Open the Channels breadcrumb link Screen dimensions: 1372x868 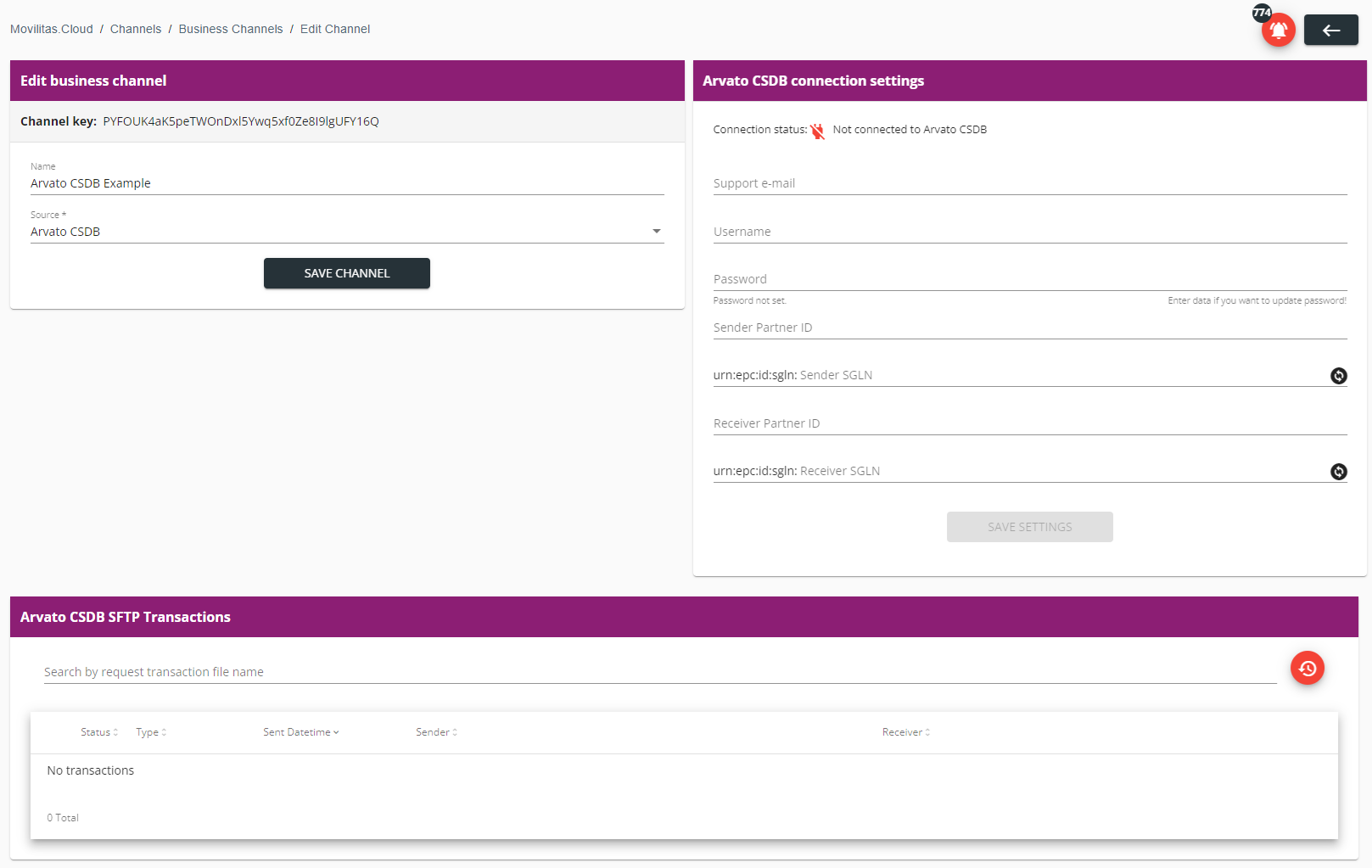click(x=136, y=29)
